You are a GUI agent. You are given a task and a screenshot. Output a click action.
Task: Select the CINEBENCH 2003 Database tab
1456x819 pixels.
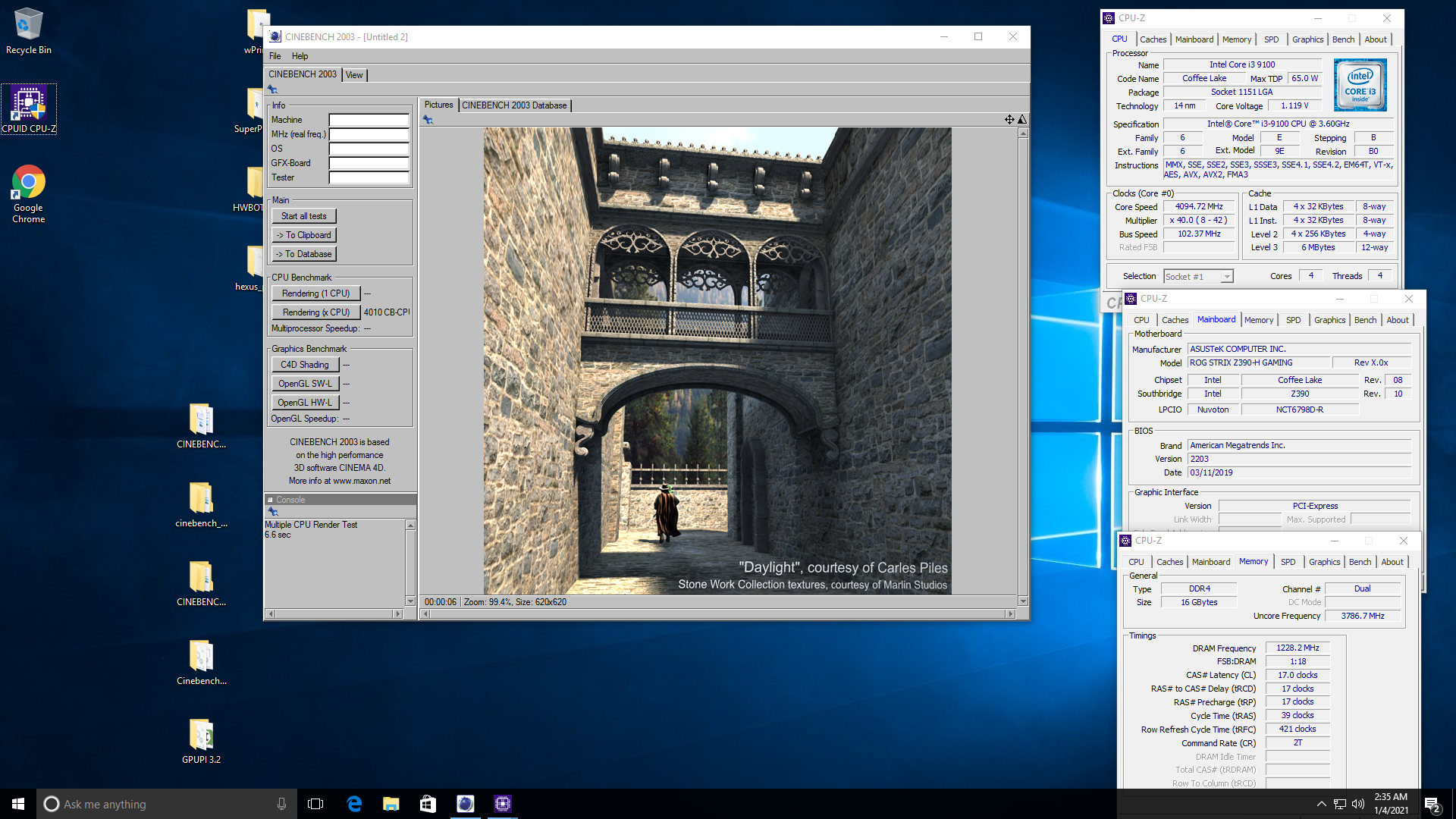[x=514, y=105]
